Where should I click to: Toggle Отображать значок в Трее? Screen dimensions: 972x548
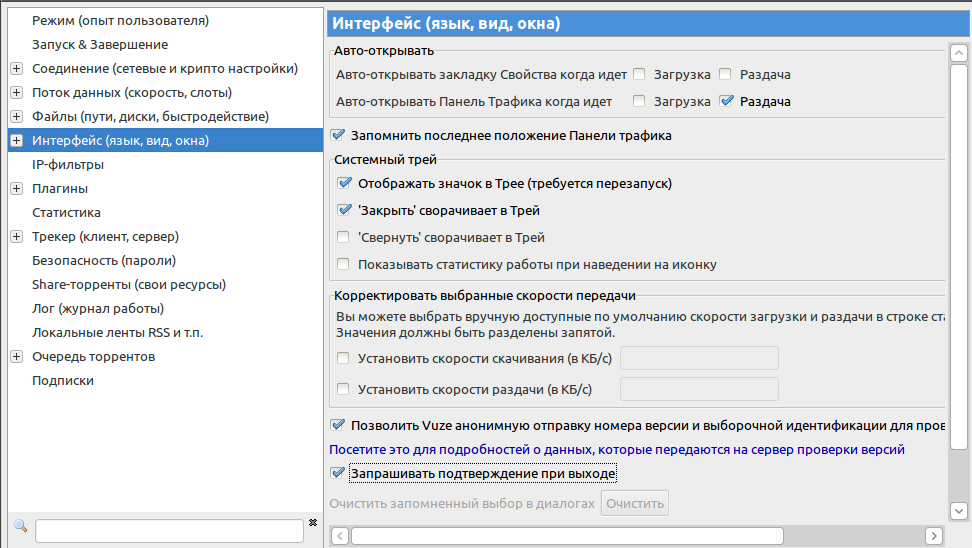click(345, 183)
